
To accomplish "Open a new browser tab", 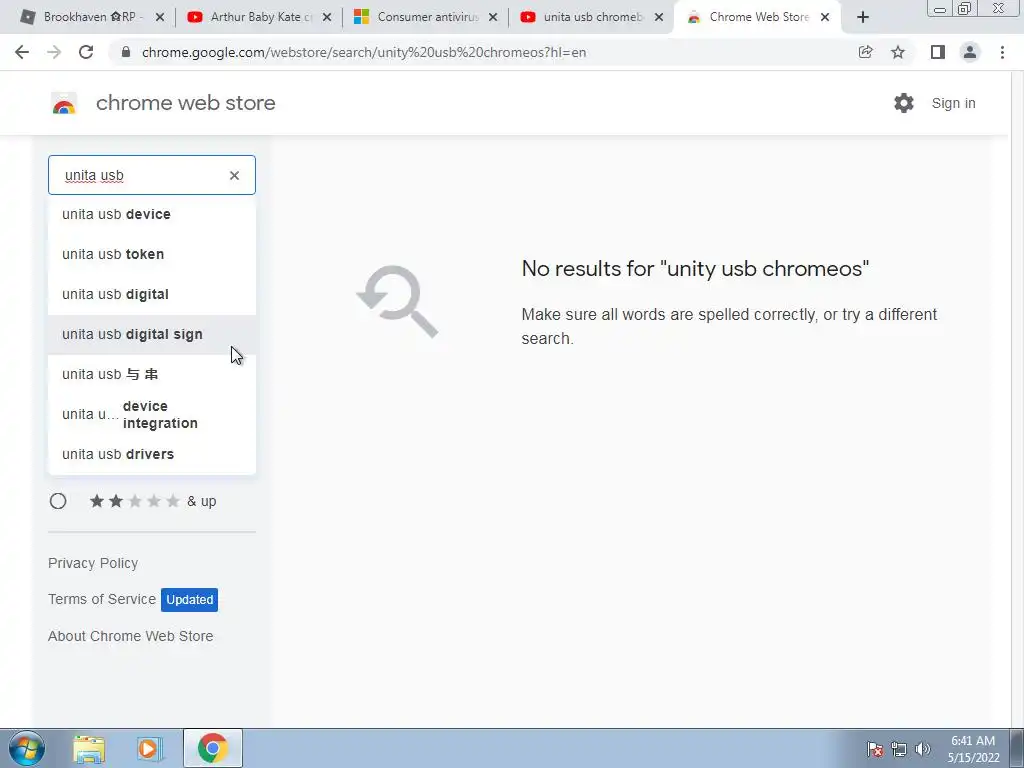I will (x=863, y=17).
